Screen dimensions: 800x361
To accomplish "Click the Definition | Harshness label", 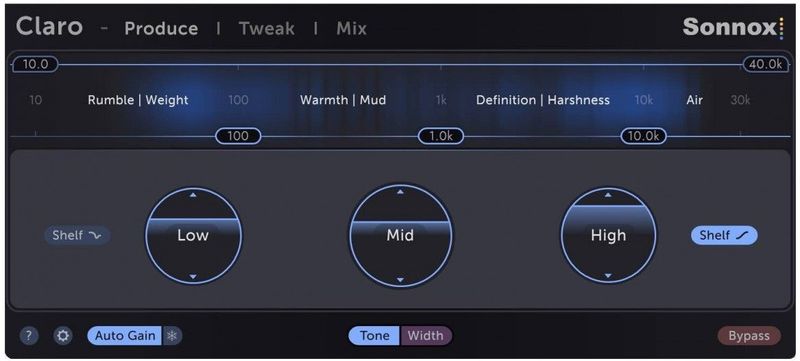I will tap(543, 100).
